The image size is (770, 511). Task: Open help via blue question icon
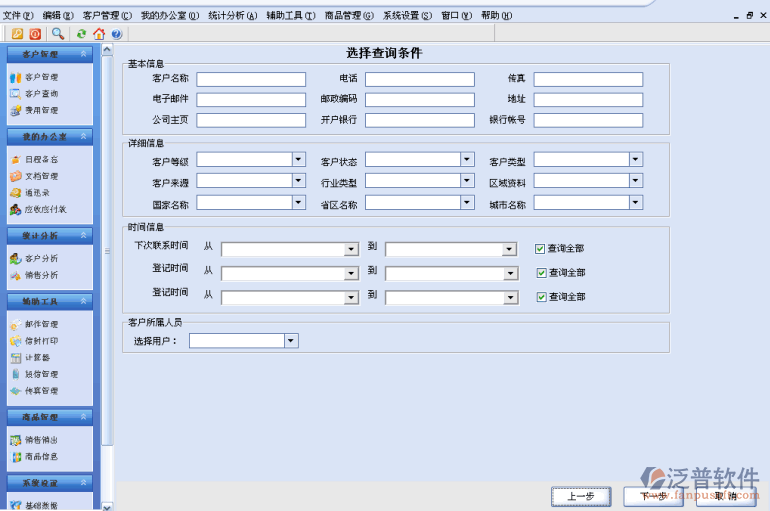coord(116,33)
